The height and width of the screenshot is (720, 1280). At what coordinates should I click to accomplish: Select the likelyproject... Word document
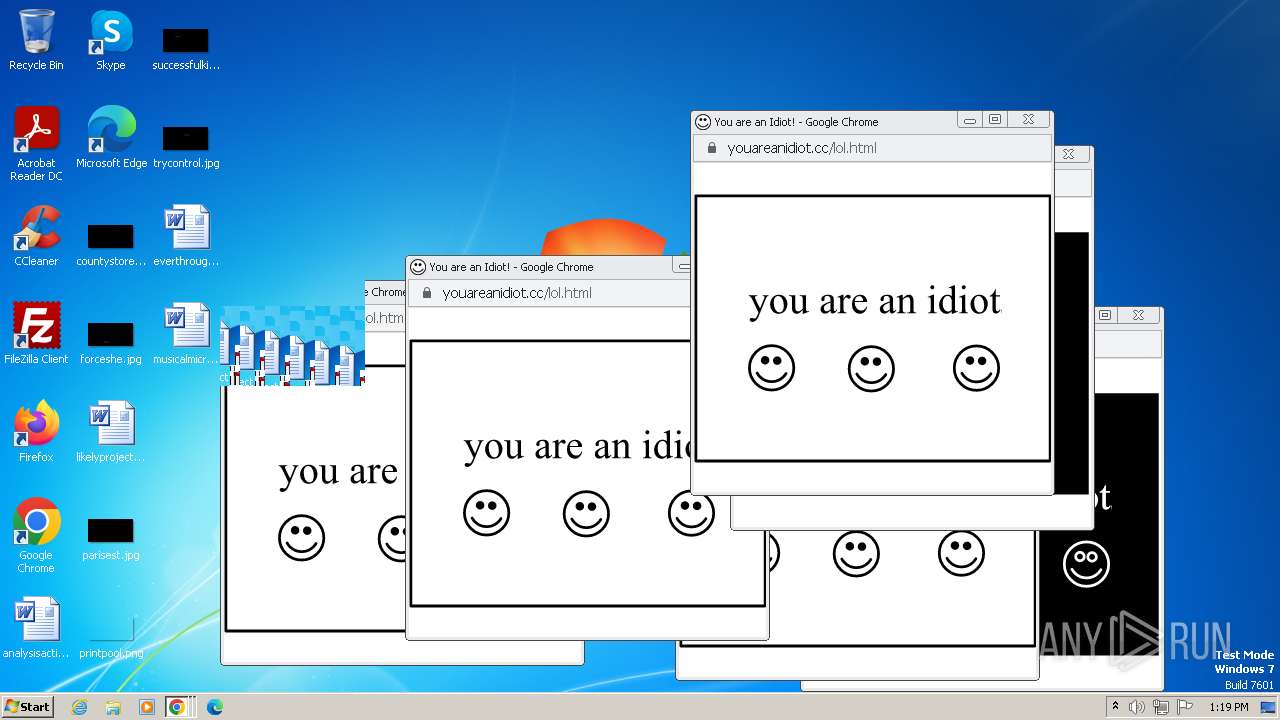point(110,432)
